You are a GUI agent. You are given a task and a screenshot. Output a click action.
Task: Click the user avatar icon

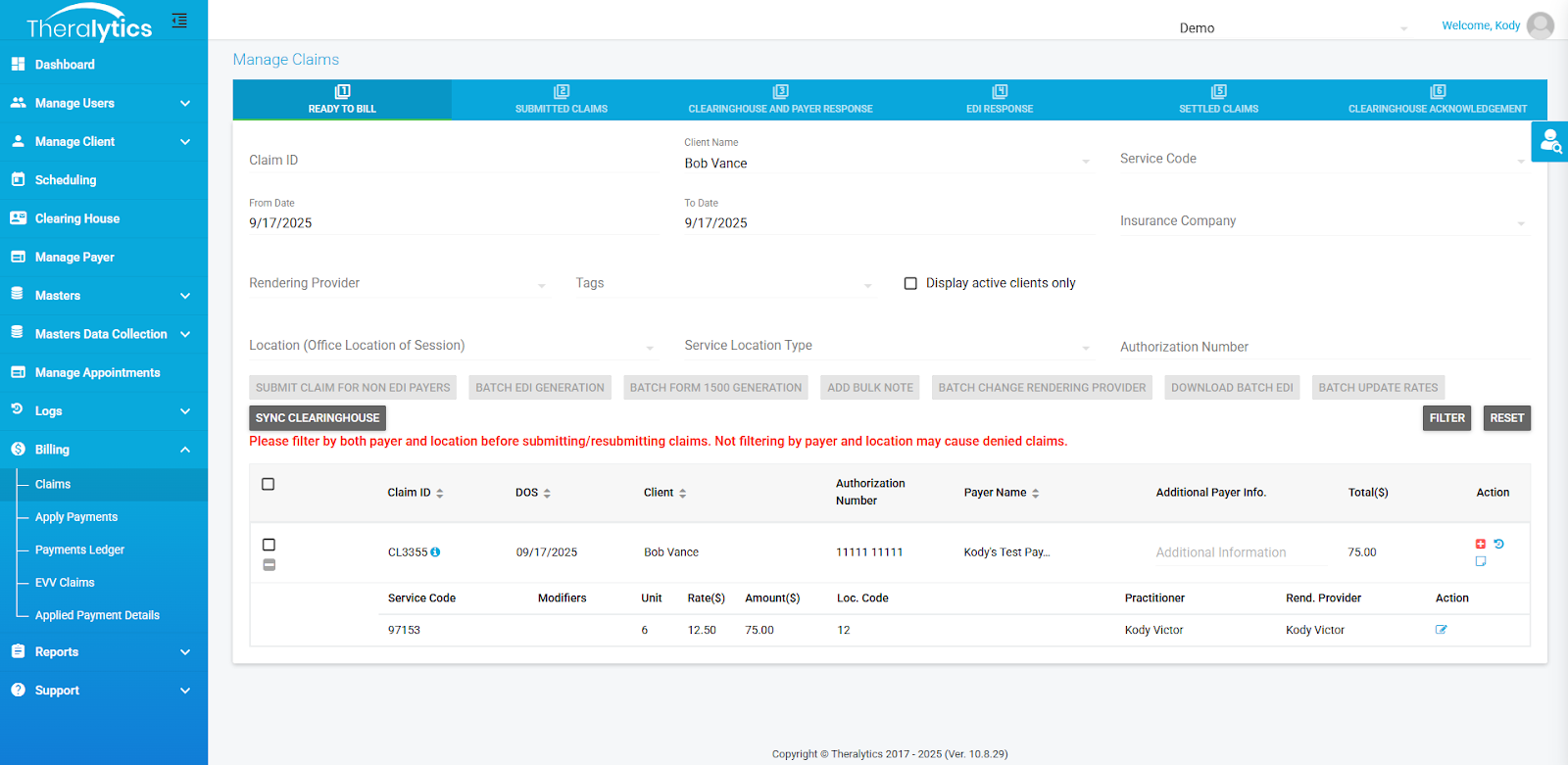coord(1541,25)
